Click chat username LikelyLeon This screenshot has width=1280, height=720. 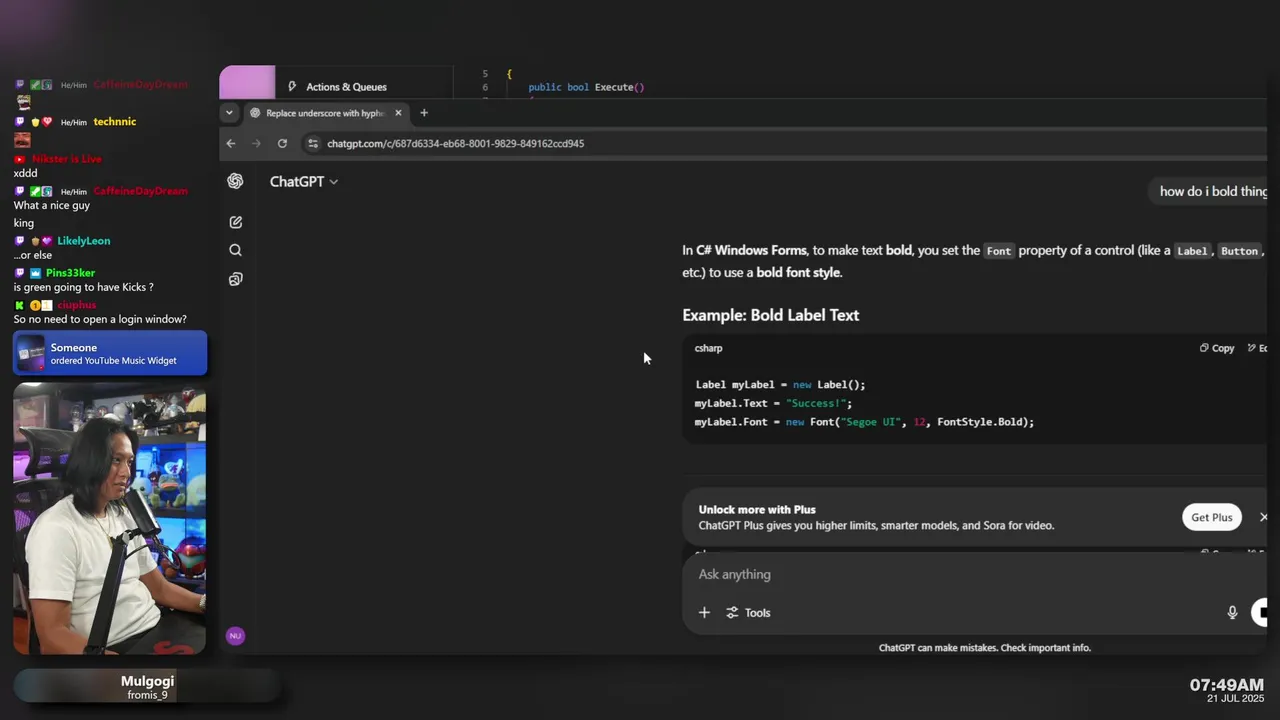[x=84, y=241]
